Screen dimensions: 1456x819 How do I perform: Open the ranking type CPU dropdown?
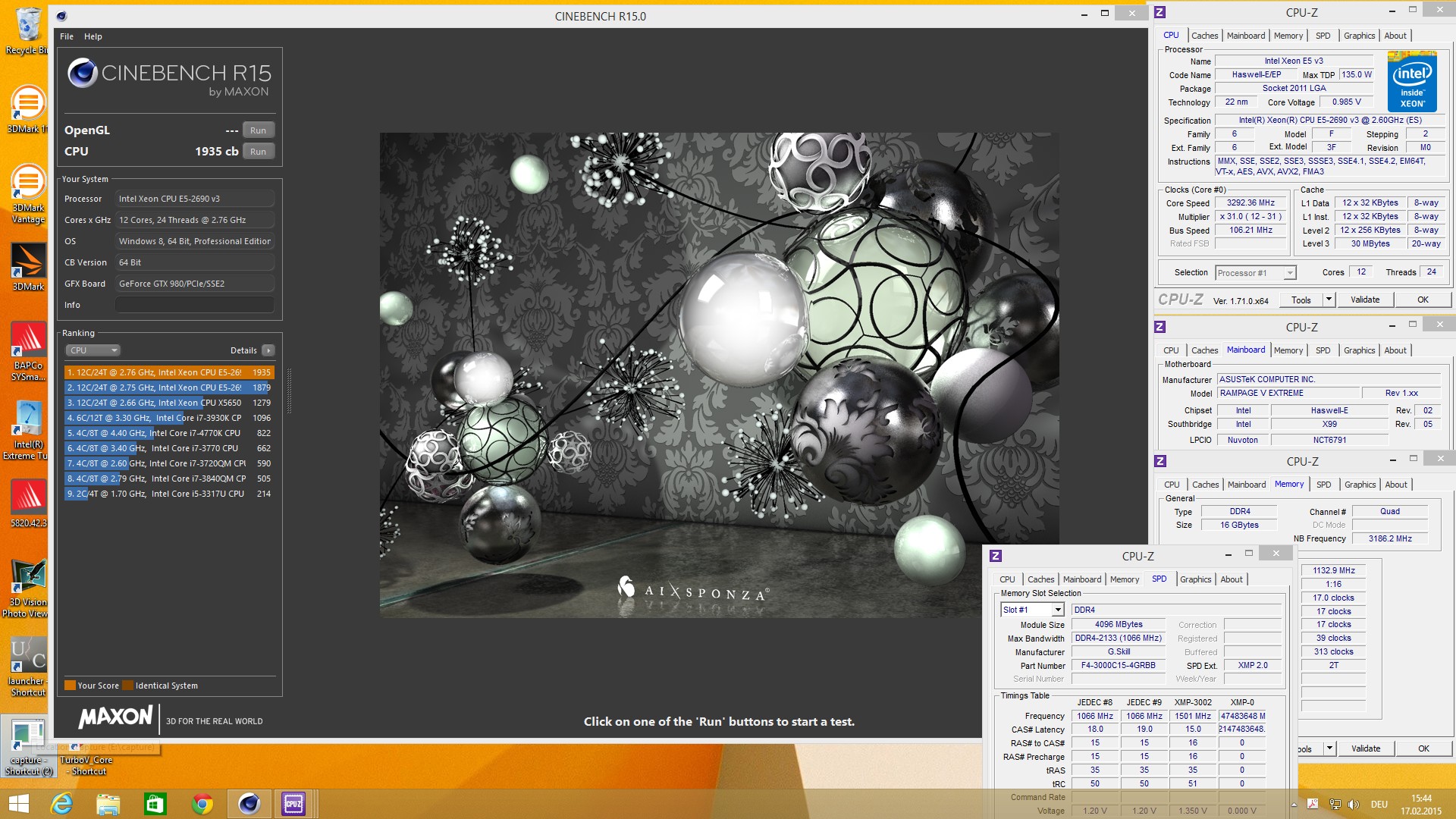(93, 350)
